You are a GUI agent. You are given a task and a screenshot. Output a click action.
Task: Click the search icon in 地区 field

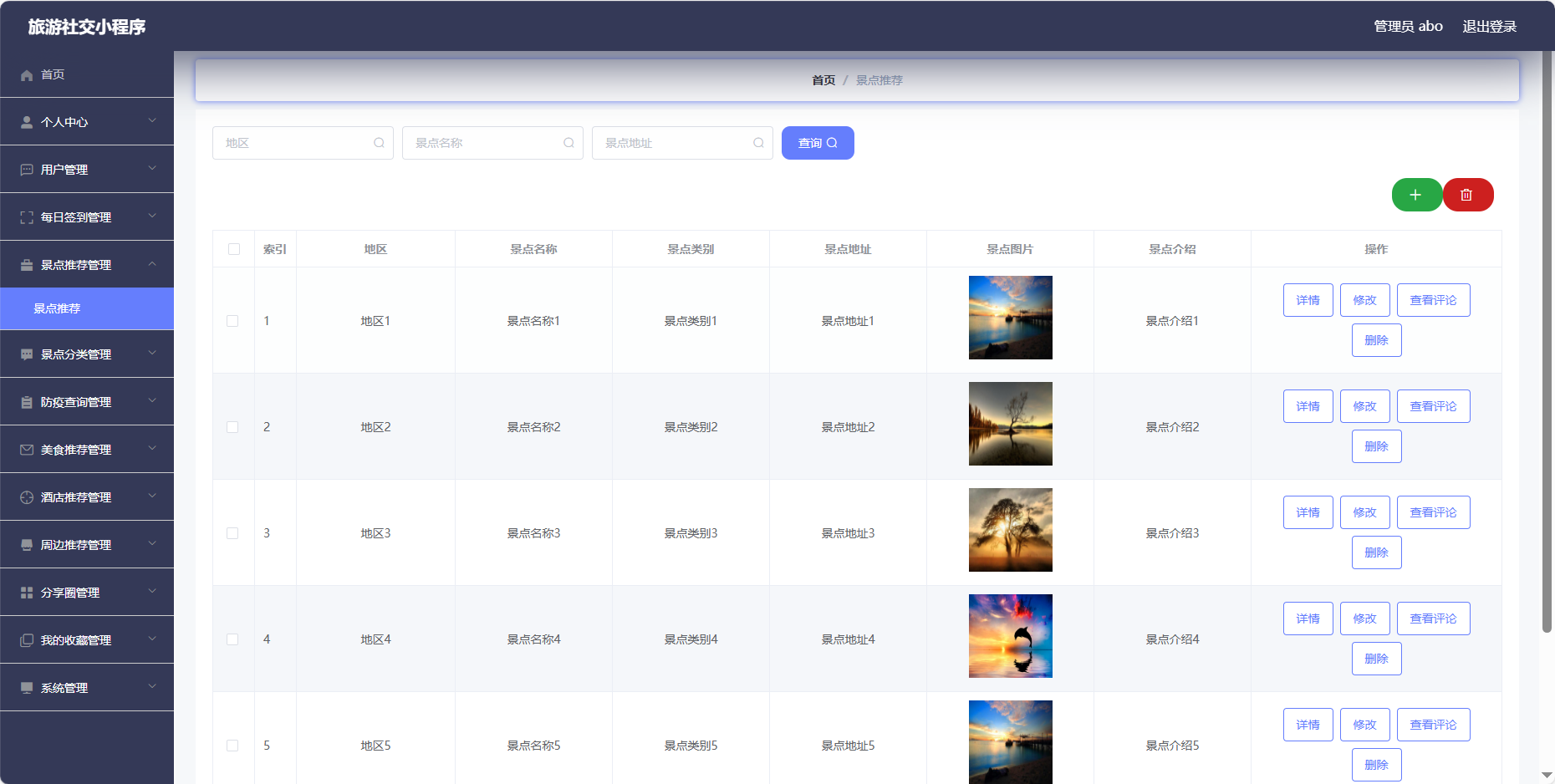point(379,143)
